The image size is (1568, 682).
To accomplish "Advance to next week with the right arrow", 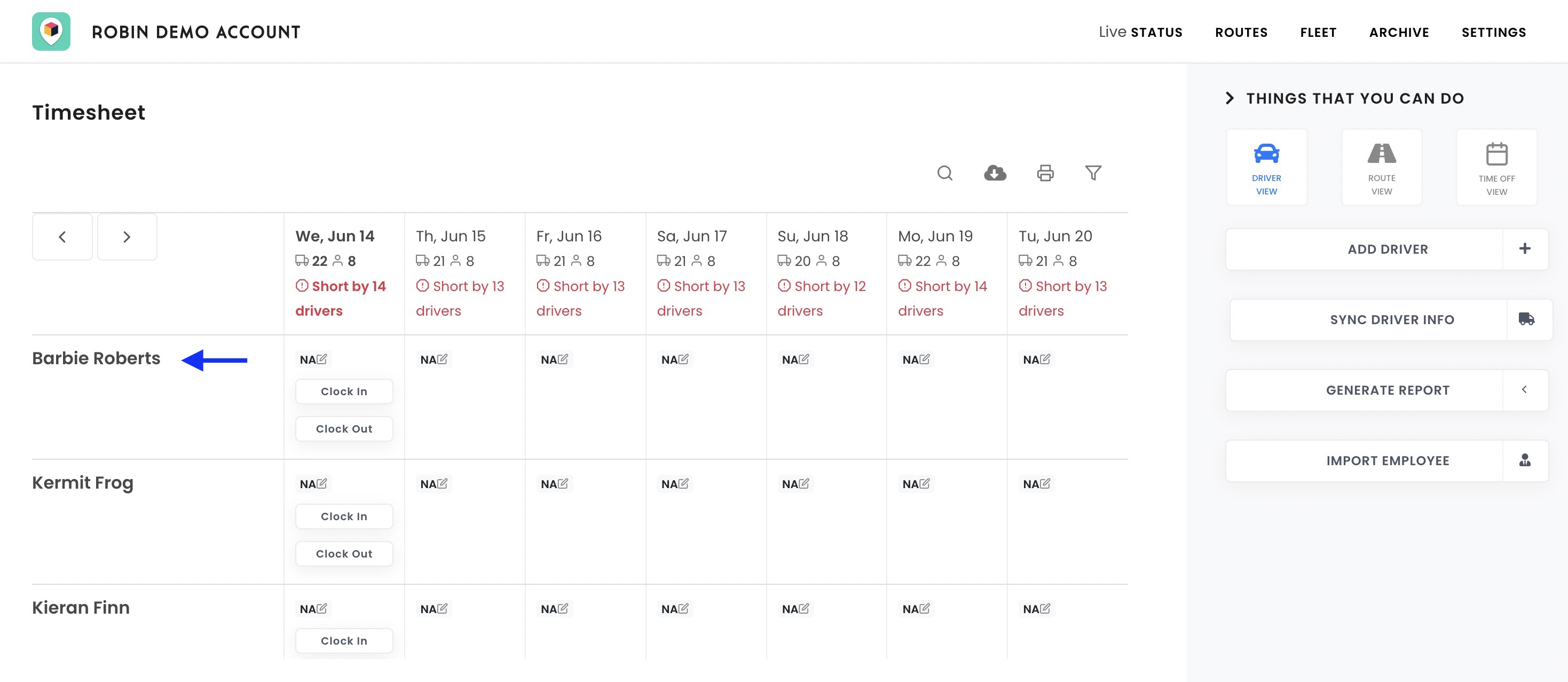I will [127, 236].
